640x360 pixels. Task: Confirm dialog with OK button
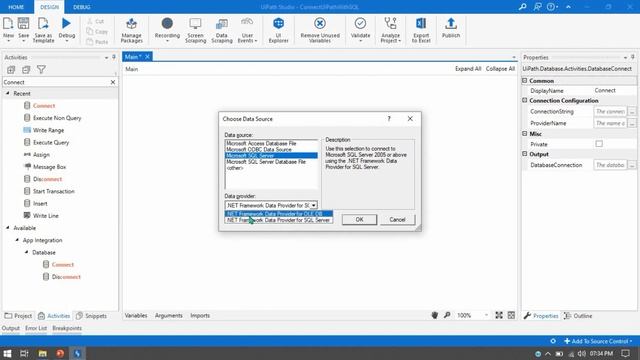point(359,220)
